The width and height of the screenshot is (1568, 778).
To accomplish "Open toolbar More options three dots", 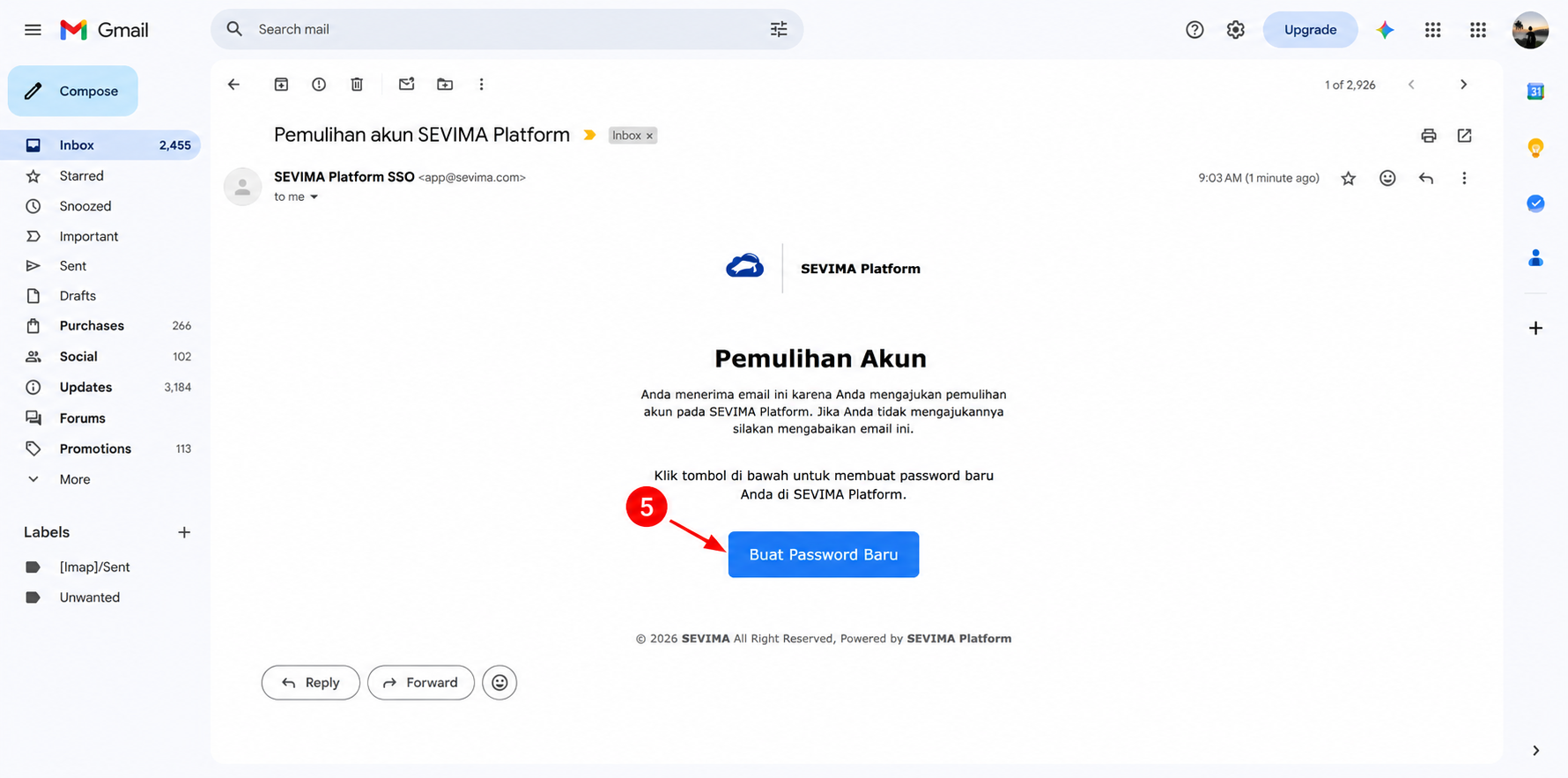I will (x=481, y=85).
